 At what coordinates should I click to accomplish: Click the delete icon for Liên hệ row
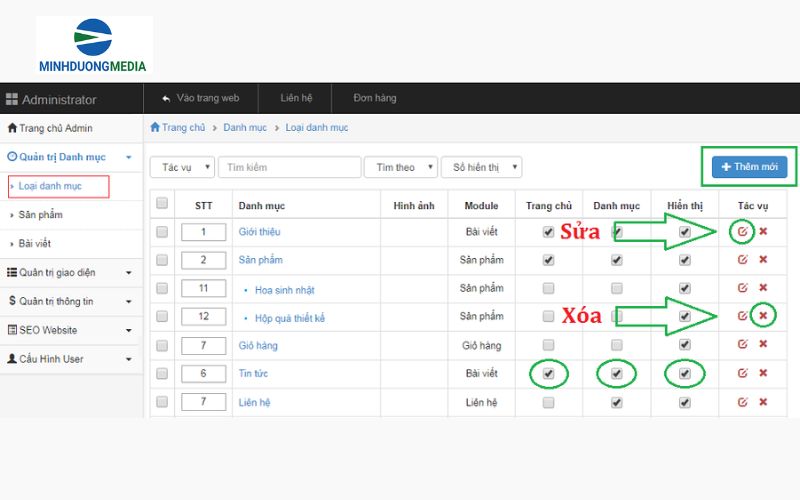pyautogui.click(x=763, y=402)
